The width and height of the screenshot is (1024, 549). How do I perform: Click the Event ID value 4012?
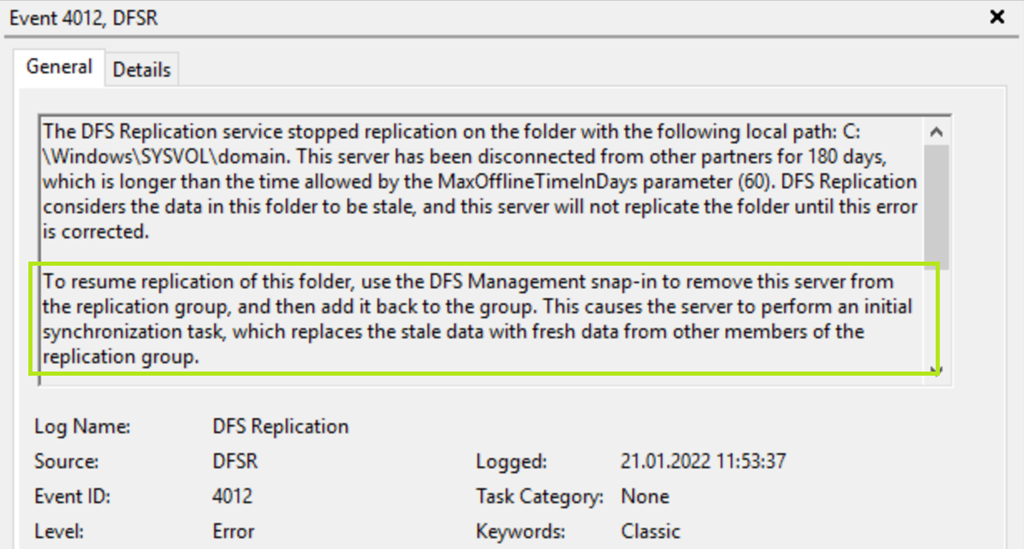[233, 497]
